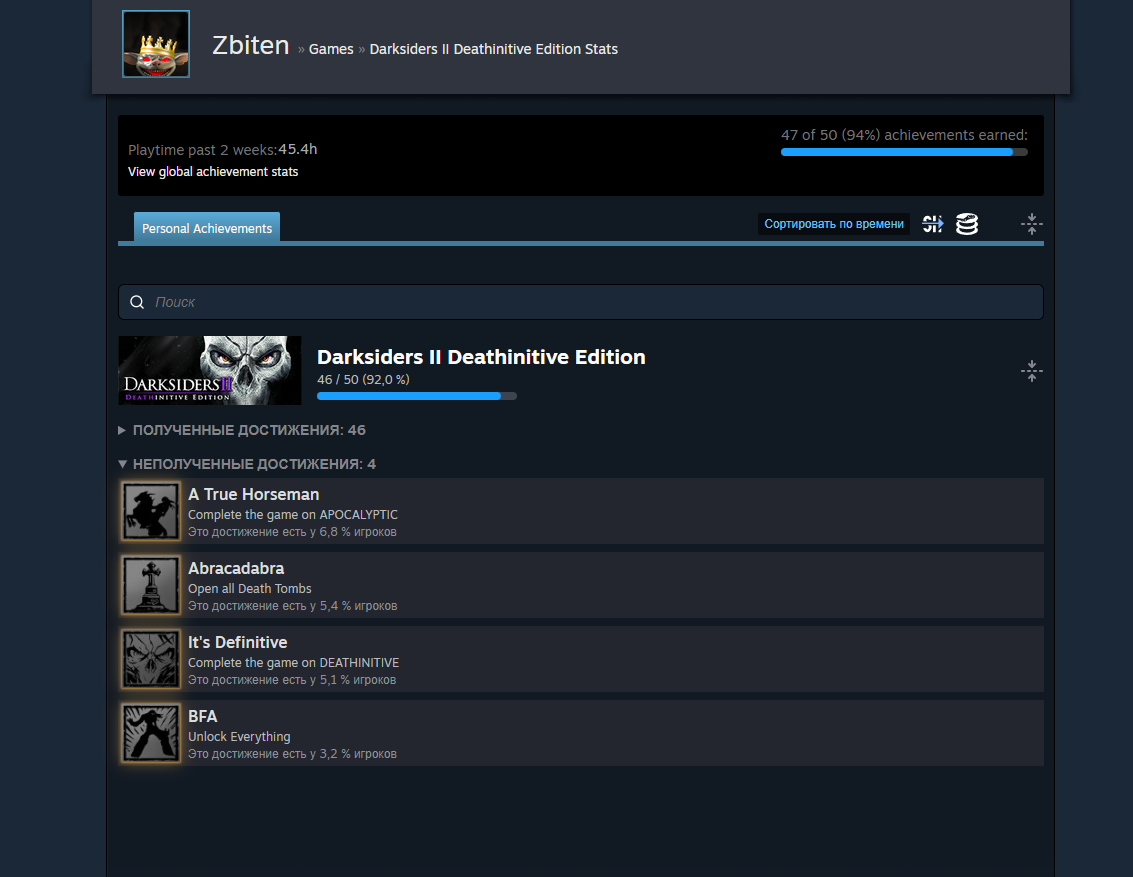Click the 3,2 % players stat line
The height and width of the screenshot is (877, 1133).
(293, 754)
